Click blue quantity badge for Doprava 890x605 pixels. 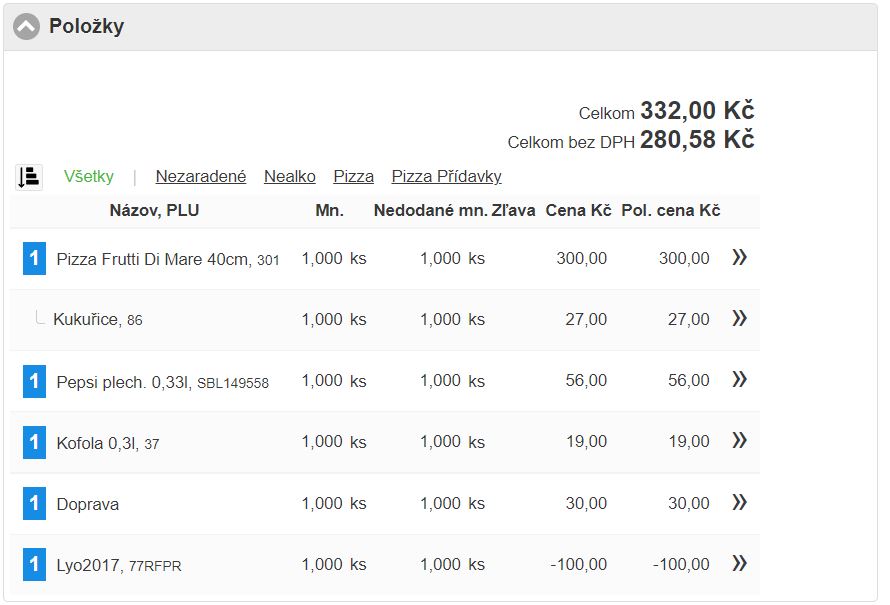click(34, 503)
